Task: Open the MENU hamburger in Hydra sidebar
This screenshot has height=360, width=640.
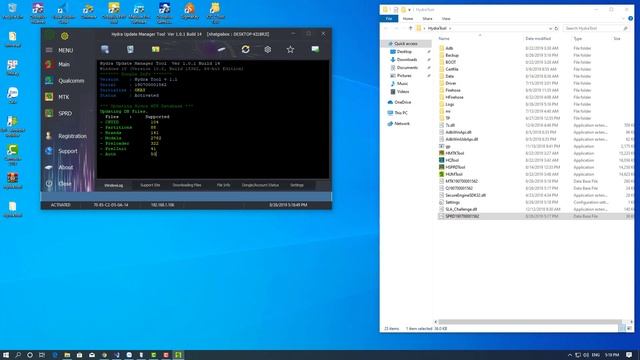Action: click(x=59, y=50)
